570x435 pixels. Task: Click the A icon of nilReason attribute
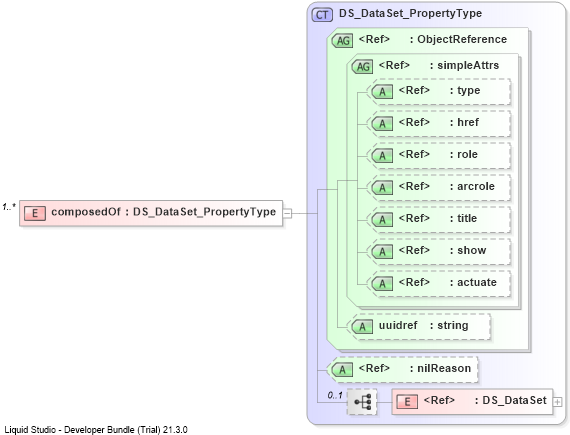(342, 370)
